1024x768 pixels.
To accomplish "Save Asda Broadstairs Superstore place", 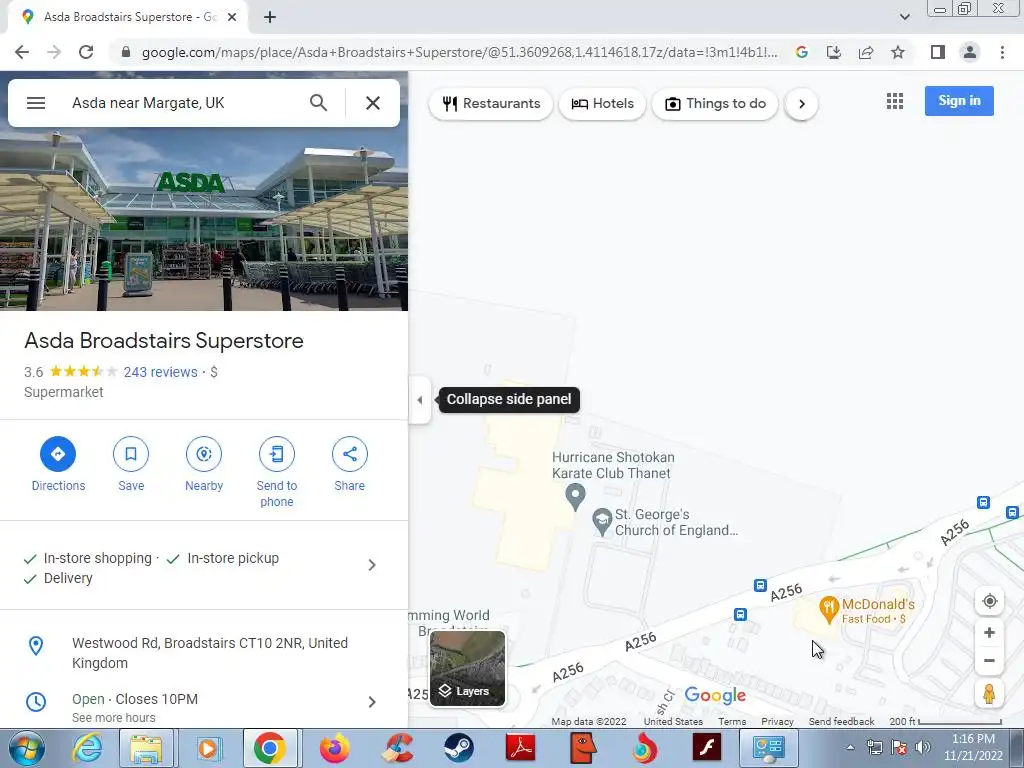I will (131, 454).
